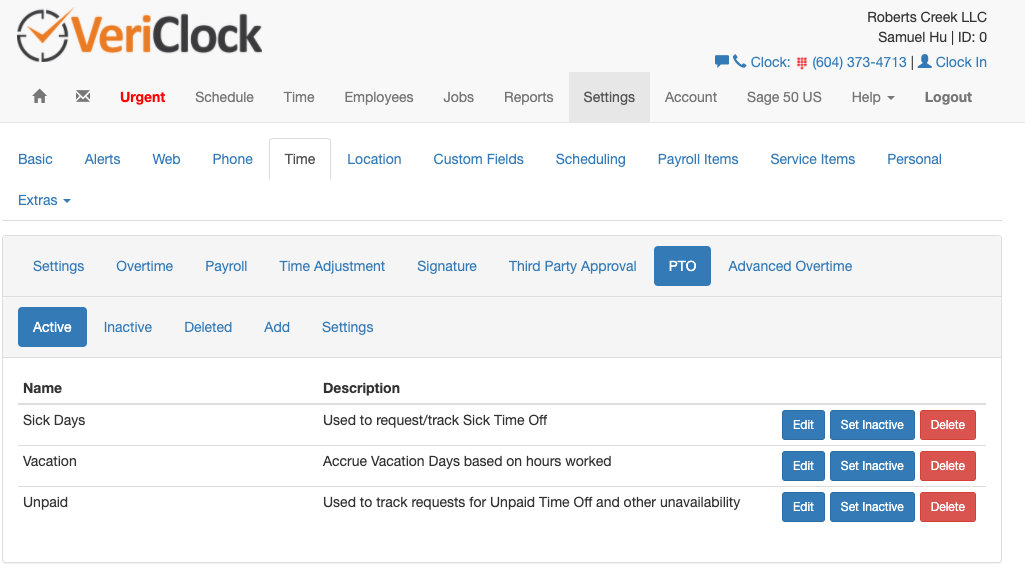Click the (604) 373-4713 phone number link

point(859,62)
